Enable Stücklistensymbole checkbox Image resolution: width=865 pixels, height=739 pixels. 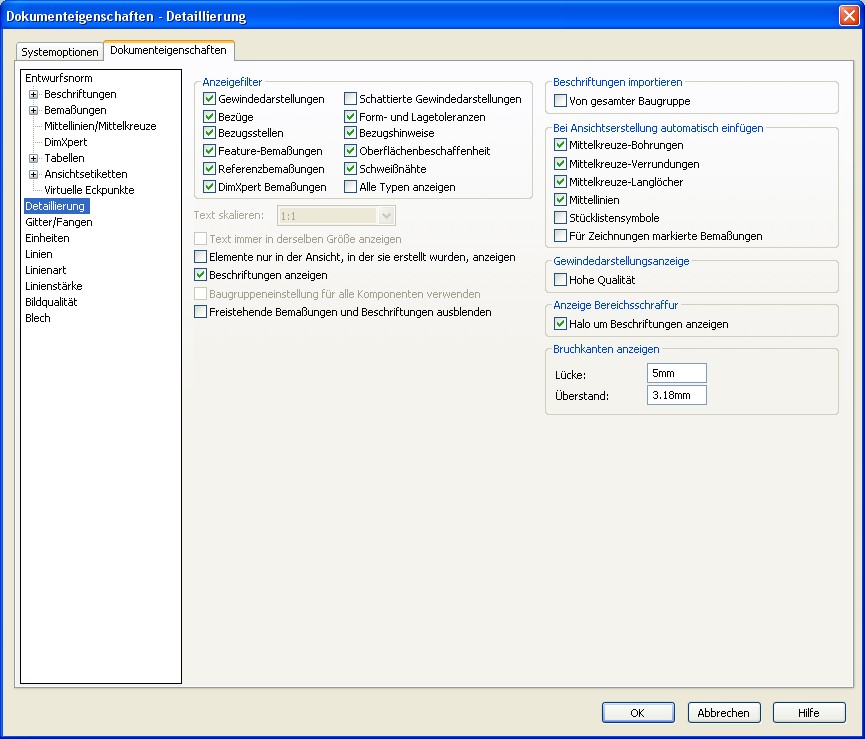coord(560,217)
